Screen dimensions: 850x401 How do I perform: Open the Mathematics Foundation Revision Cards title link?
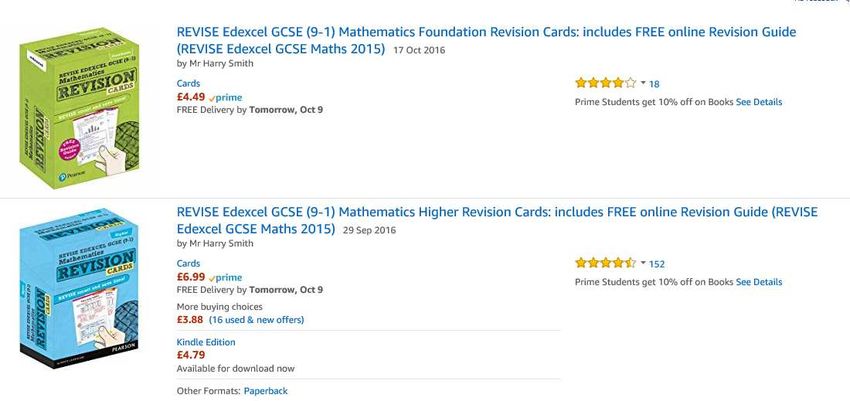[486, 40]
